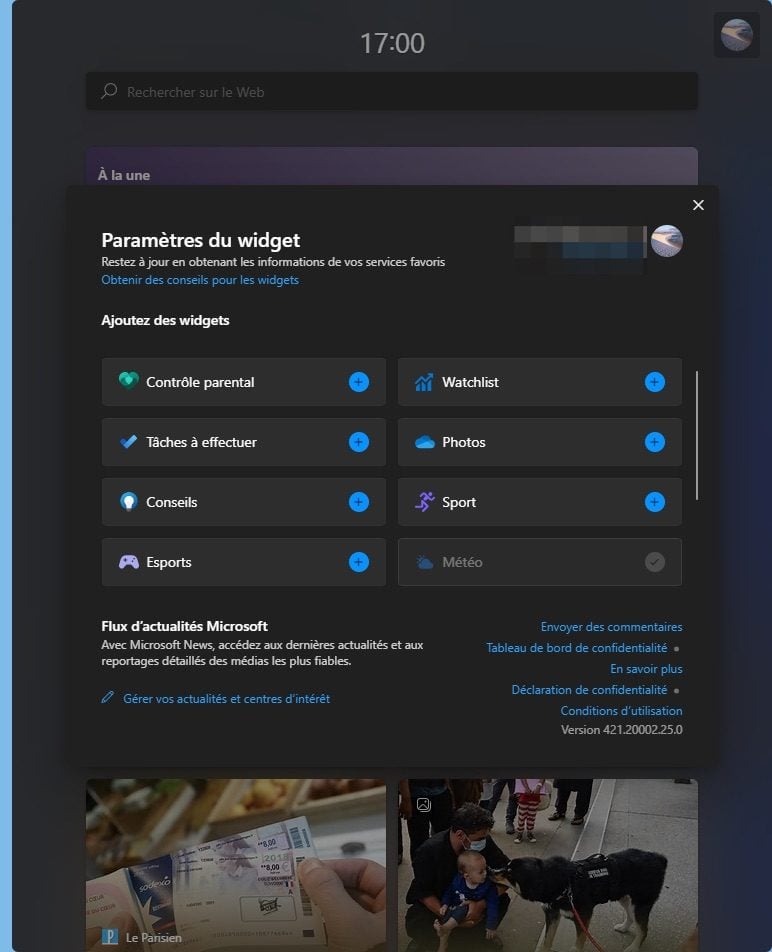Click the En savoir plus link

(646, 668)
